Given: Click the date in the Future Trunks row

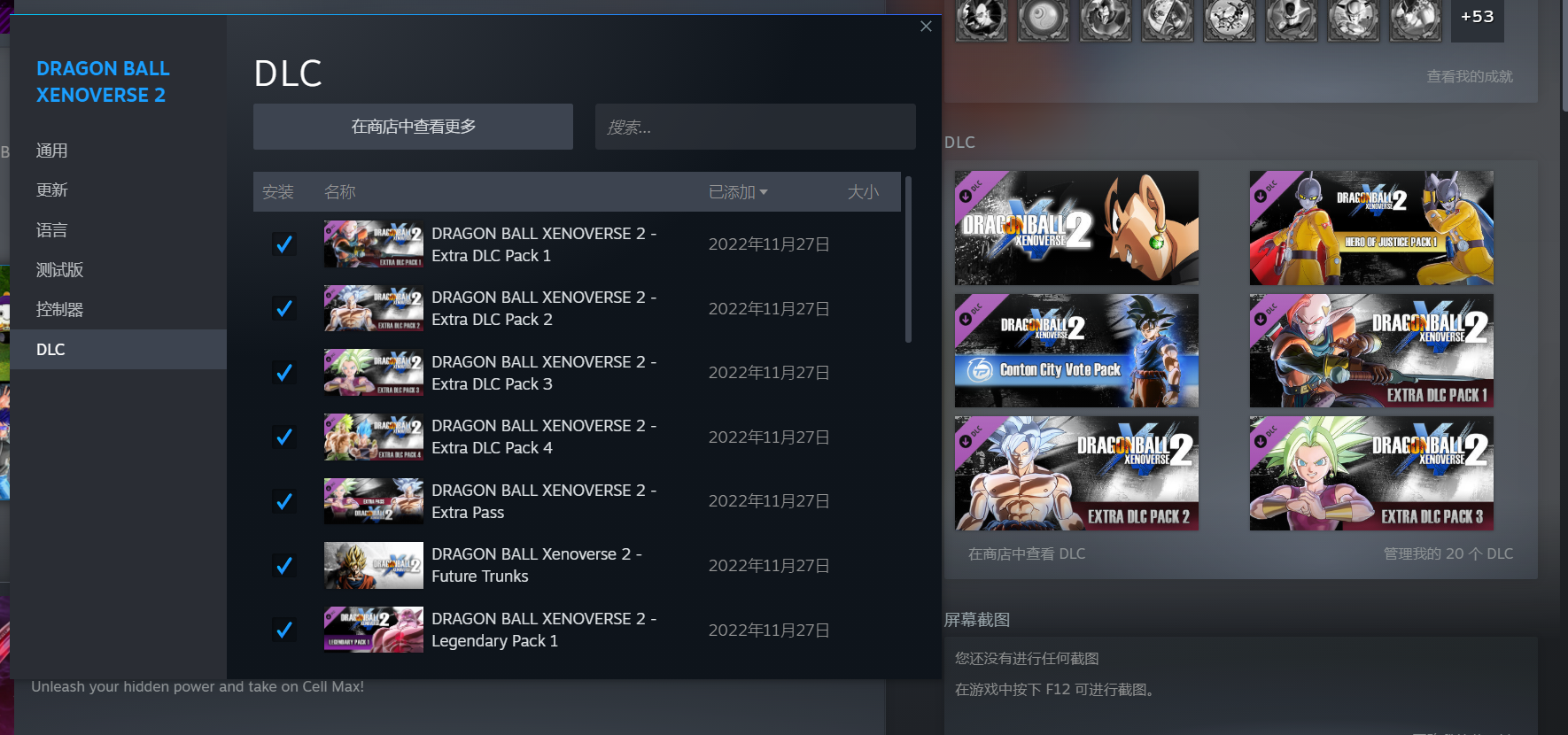Looking at the screenshot, I should [x=769, y=566].
